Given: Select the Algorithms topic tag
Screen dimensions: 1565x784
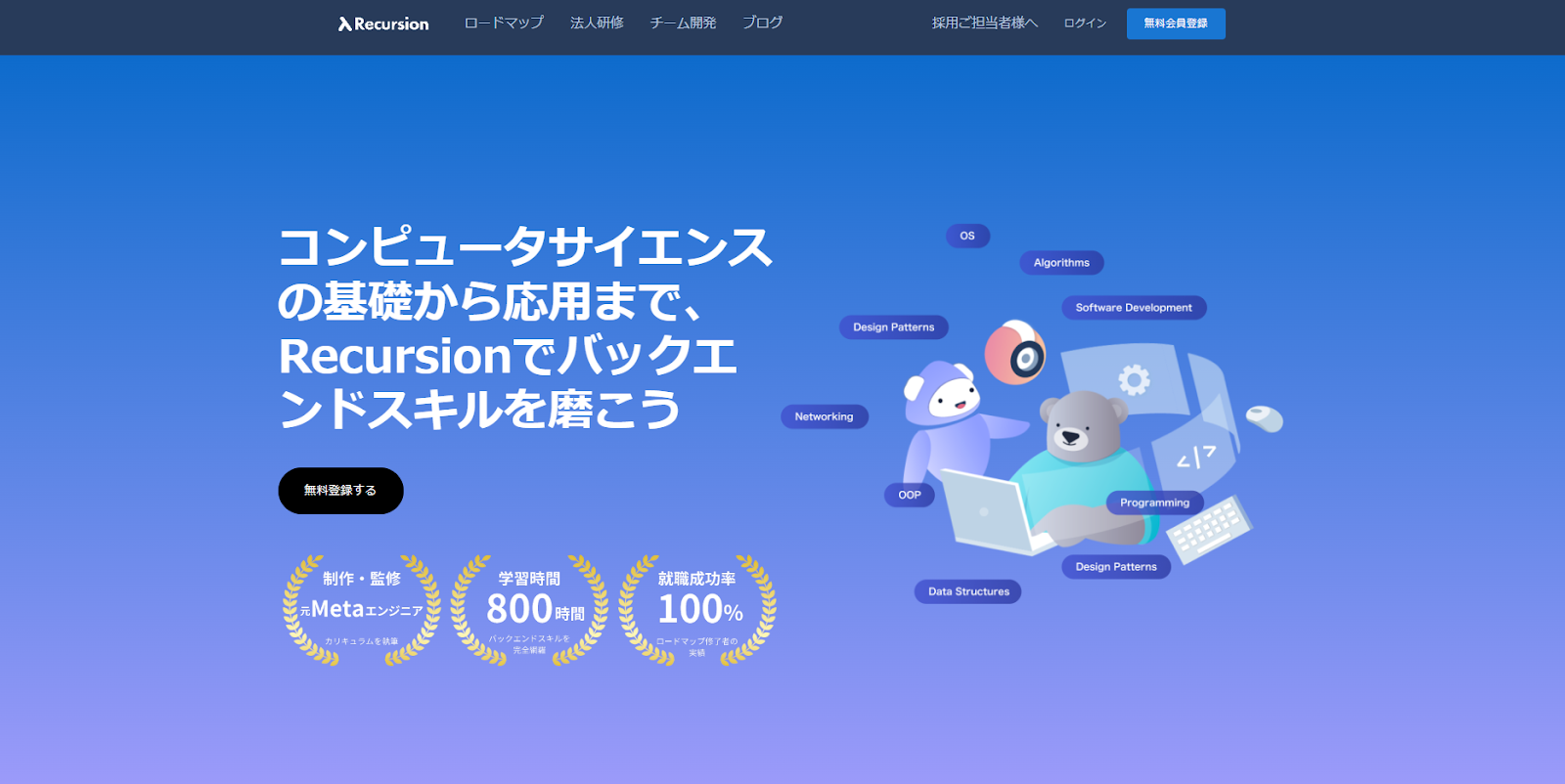Looking at the screenshot, I should coord(1061,263).
